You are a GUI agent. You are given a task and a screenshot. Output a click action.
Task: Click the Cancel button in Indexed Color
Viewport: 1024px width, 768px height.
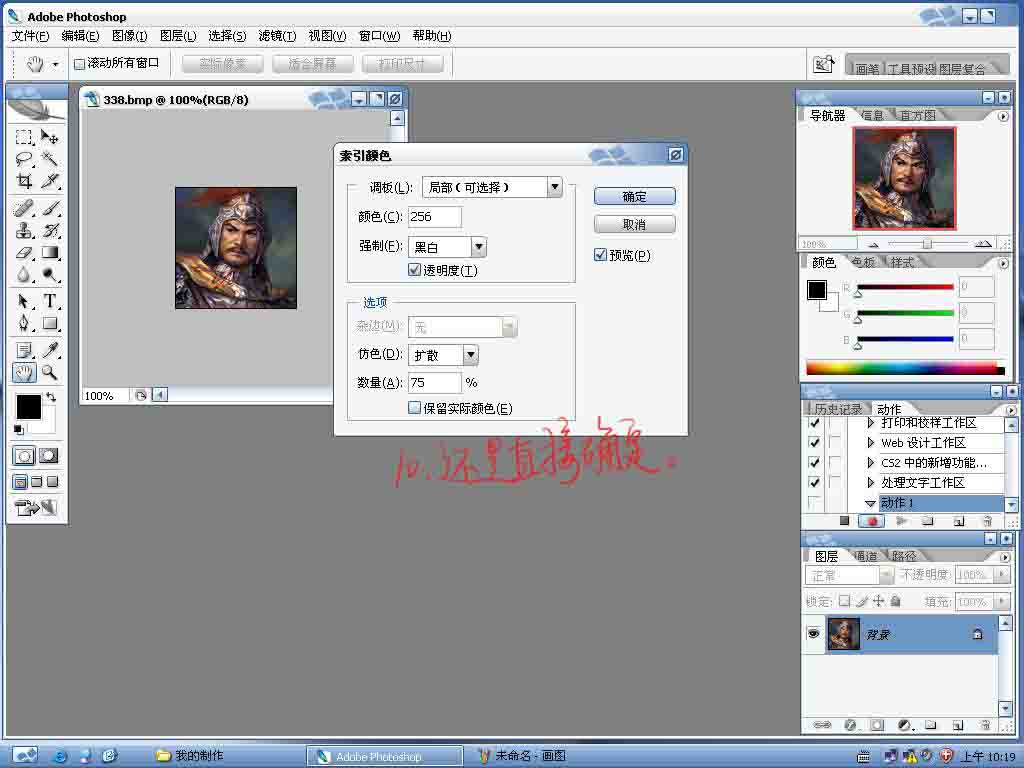click(x=634, y=225)
